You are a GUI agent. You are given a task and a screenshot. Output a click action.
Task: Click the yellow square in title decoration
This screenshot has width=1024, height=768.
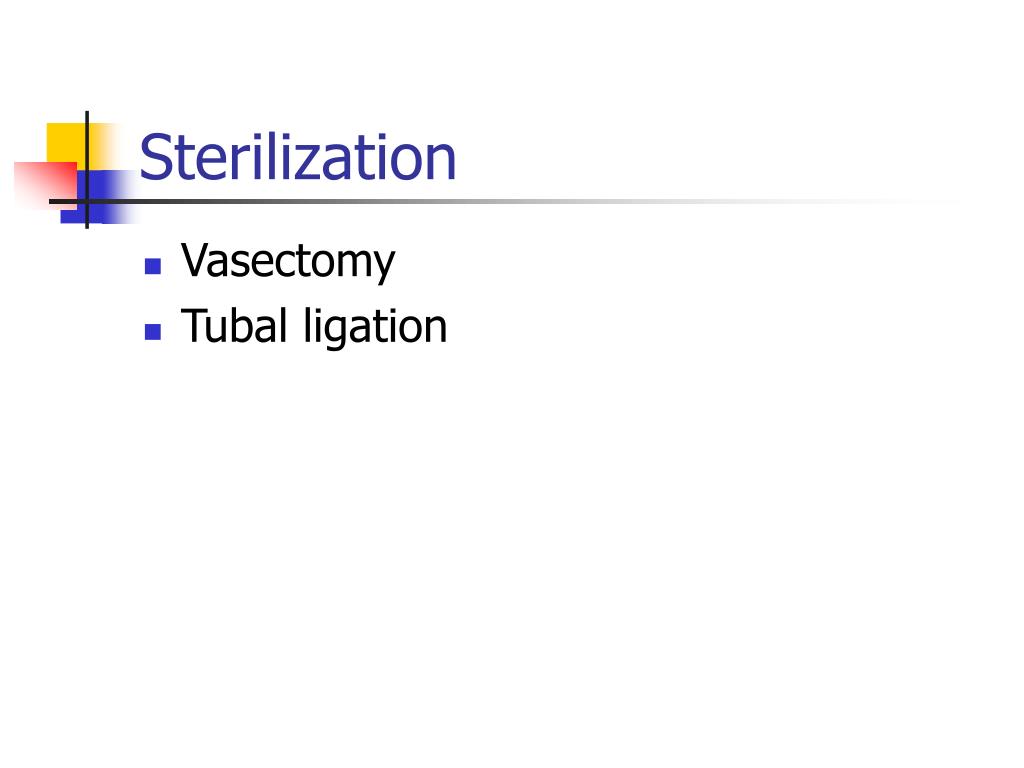pyautogui.click(x=66, y=142)
